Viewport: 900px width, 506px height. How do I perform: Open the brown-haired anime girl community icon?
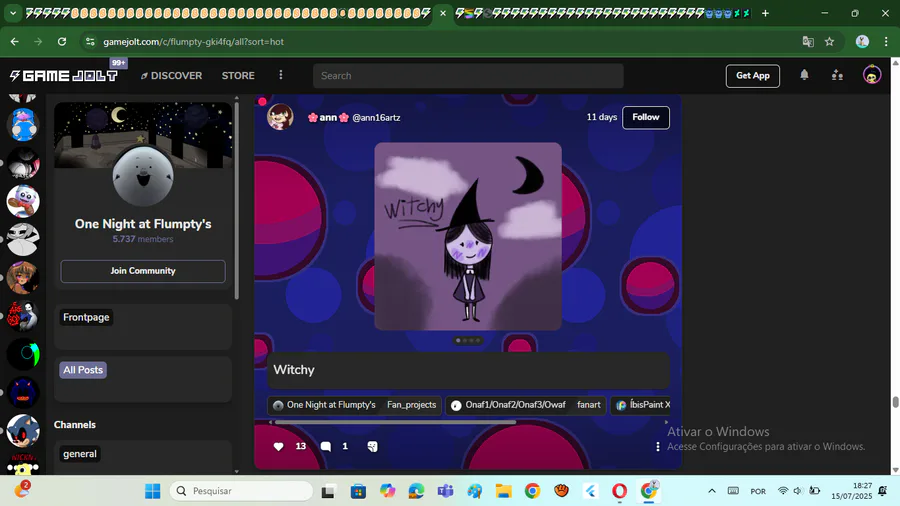coord(23,278)
